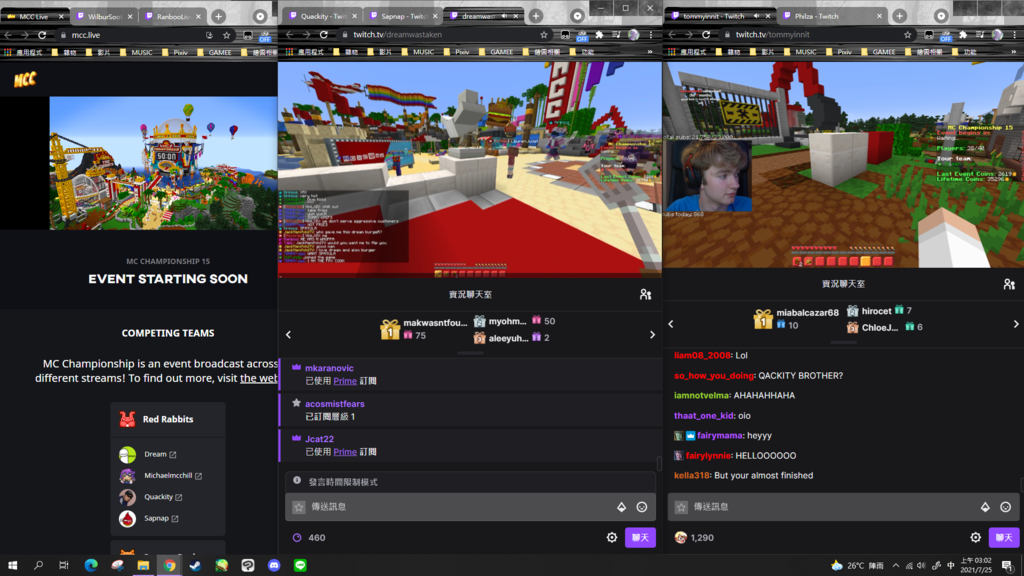
Task: Open LINE app from the taskbar
Action: click(x=300, y=566)
